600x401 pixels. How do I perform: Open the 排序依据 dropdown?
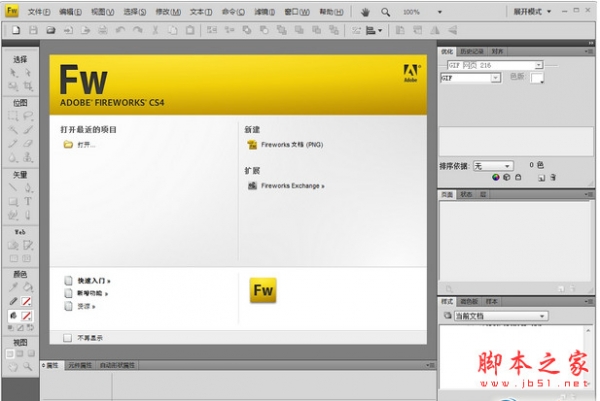click(493, 166)
